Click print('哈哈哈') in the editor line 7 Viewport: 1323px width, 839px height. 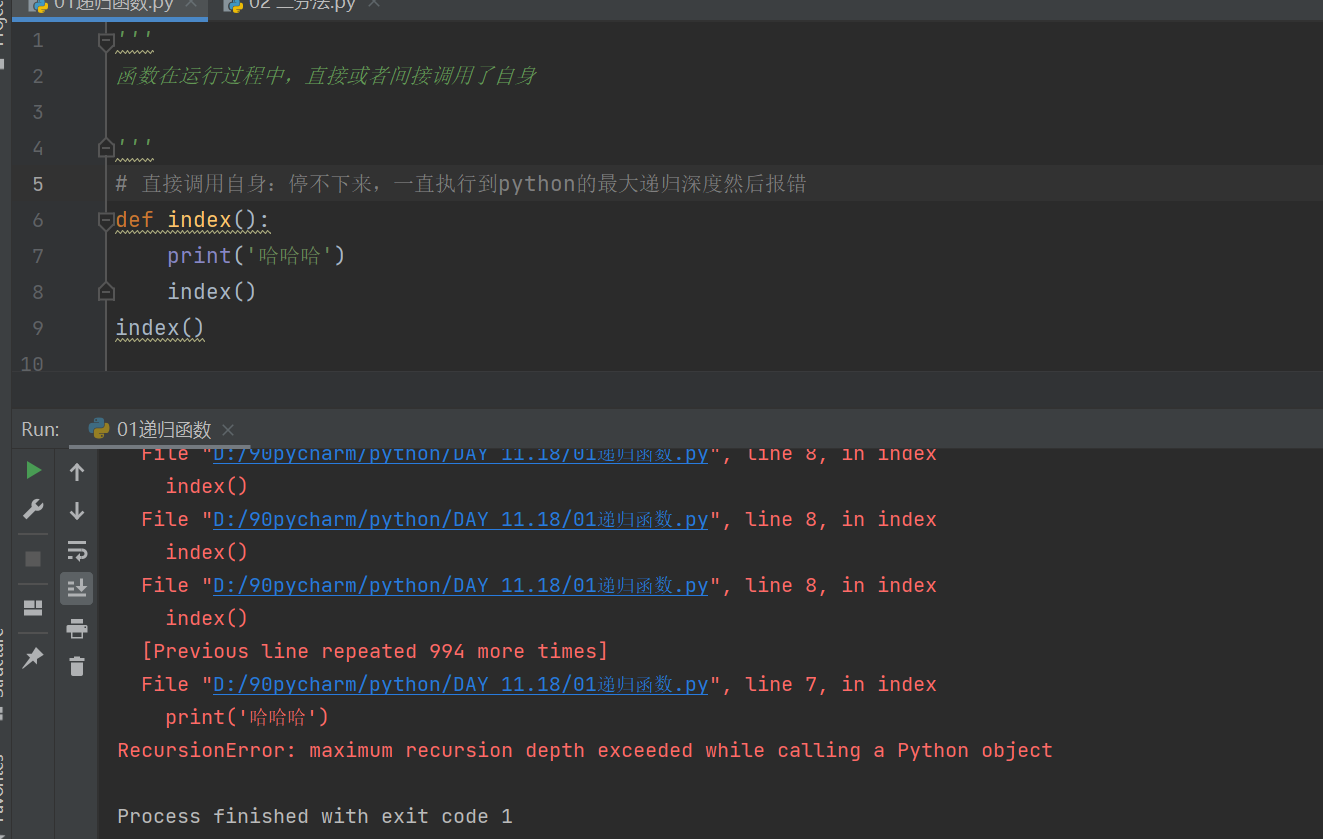pyautogui.click(x=256, y=256)
